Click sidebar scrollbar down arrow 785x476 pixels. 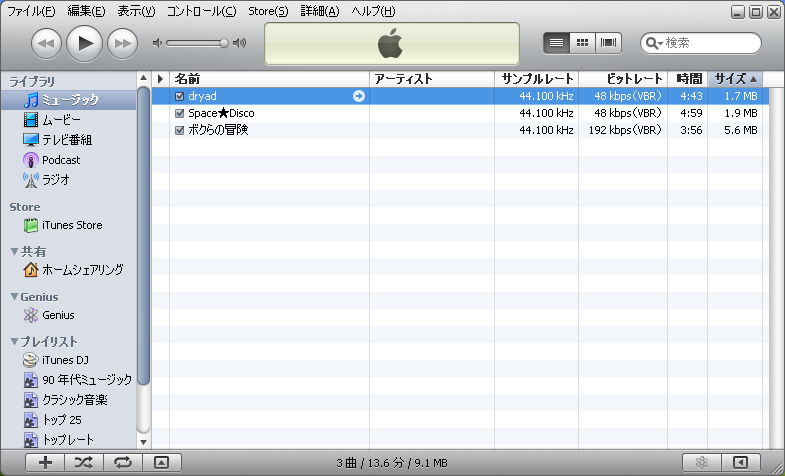pos(144,442)
